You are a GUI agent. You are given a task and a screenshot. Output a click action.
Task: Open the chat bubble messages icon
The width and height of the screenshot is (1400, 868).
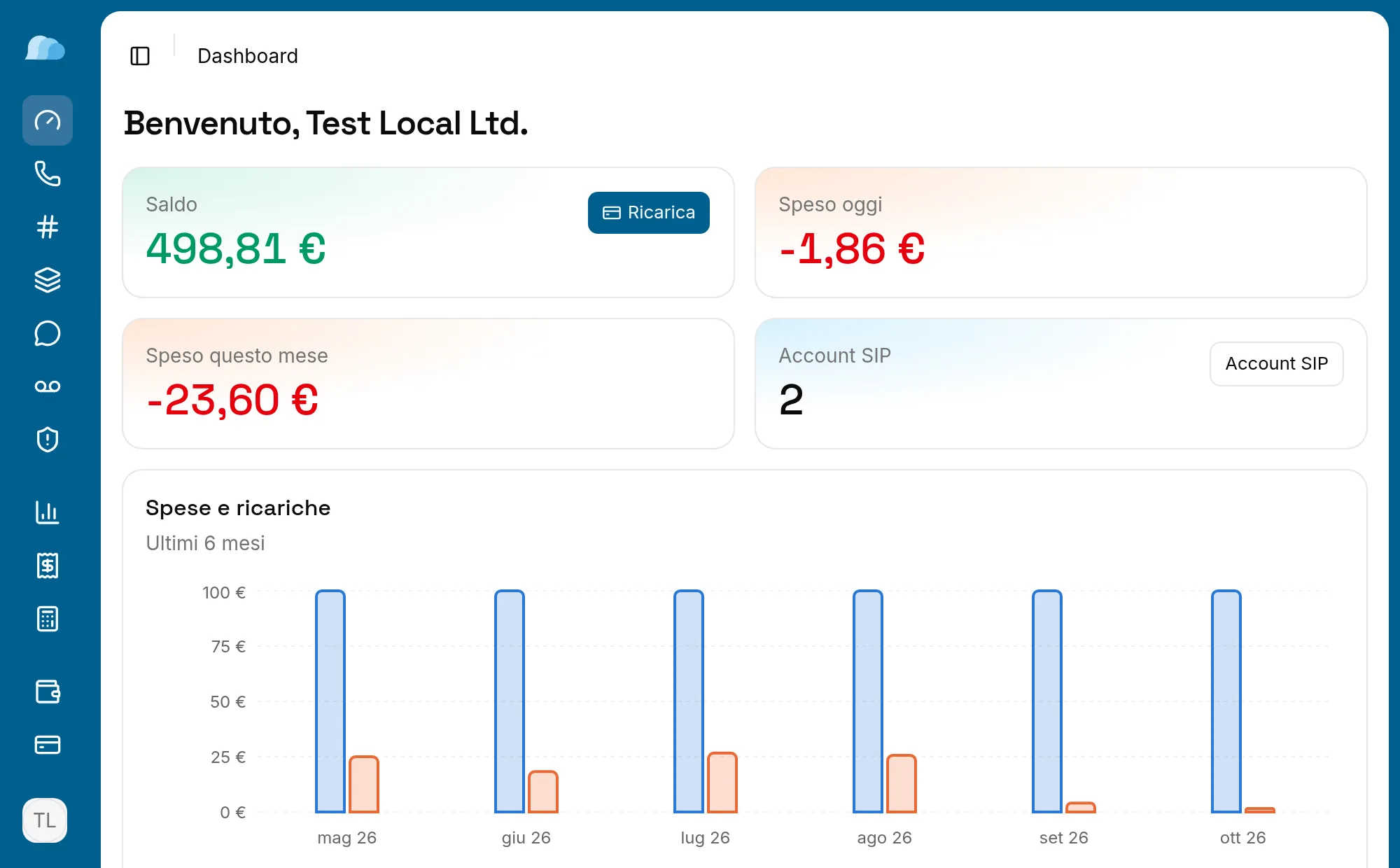pos(48,333)
